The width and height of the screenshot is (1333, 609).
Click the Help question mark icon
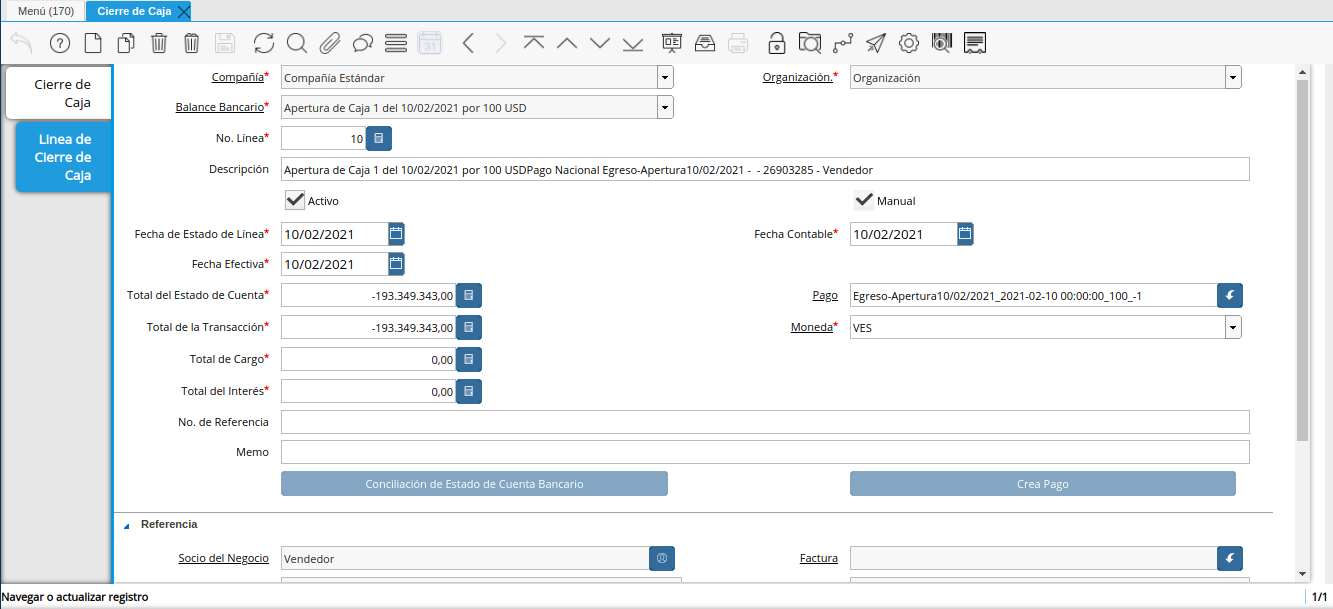(x=59, y=43)
